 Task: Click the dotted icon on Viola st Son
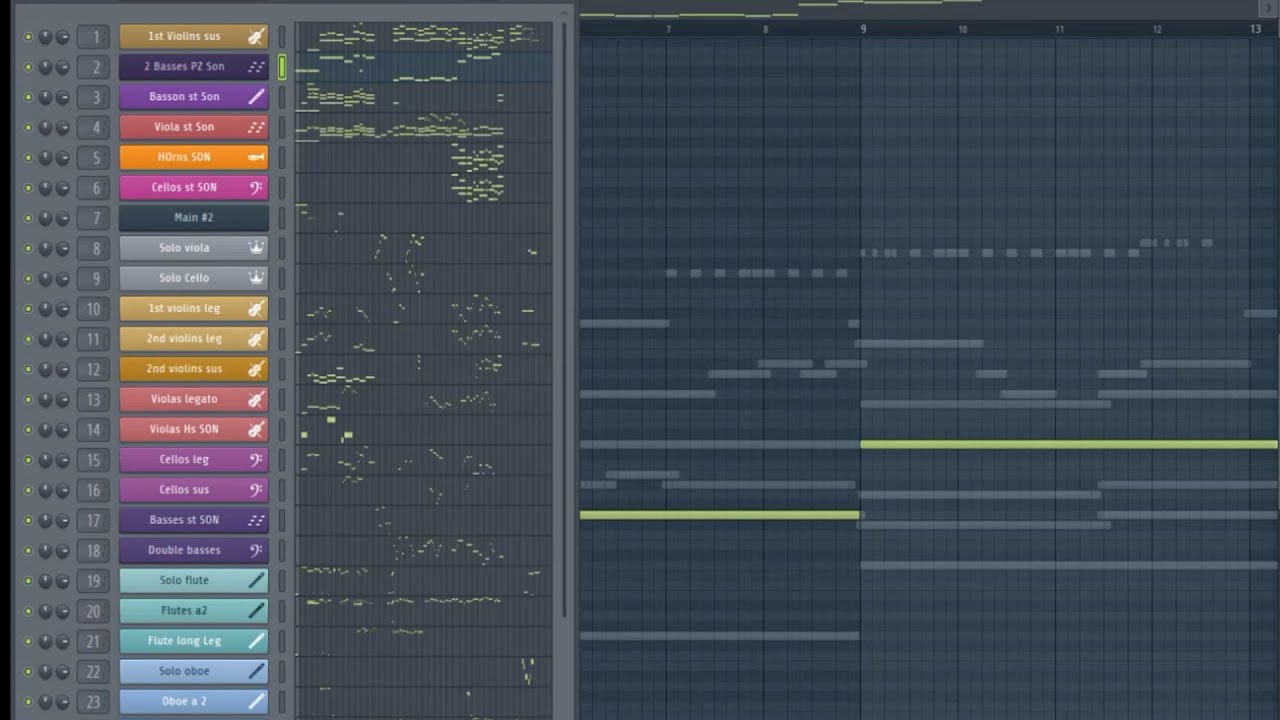tap(256, 127)
